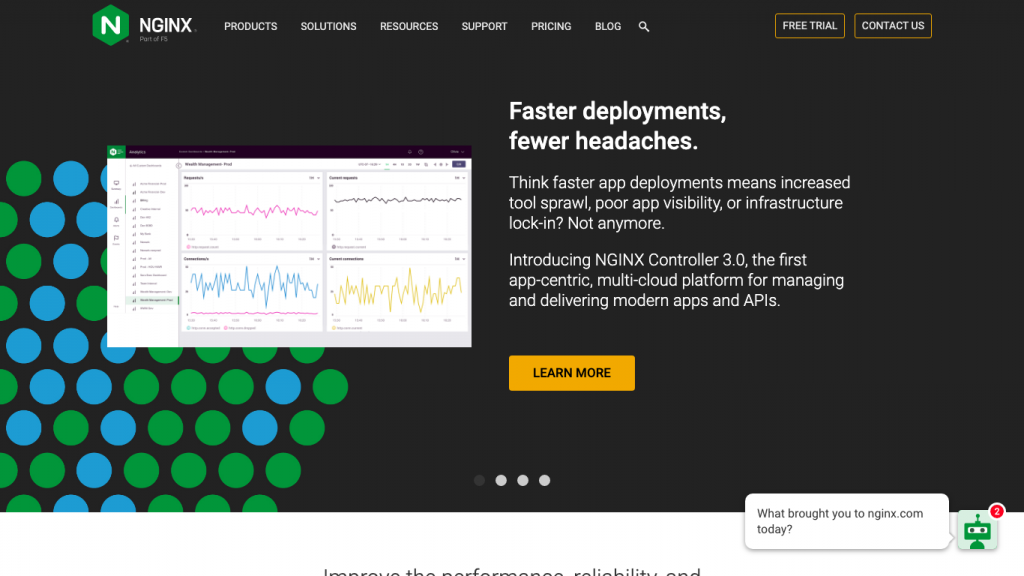Click the 'Think faster app deployments' paragraph
This screenshot has width=1024, height=576.
click(679, 203)
